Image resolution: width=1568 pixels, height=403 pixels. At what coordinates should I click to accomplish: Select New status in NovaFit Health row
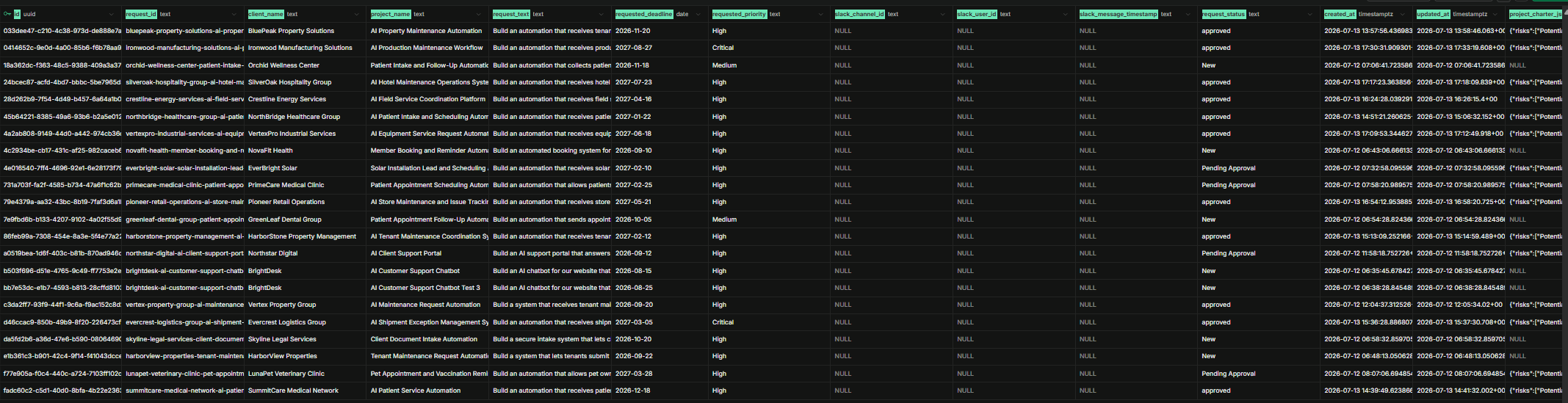[x=1260, y=150]
